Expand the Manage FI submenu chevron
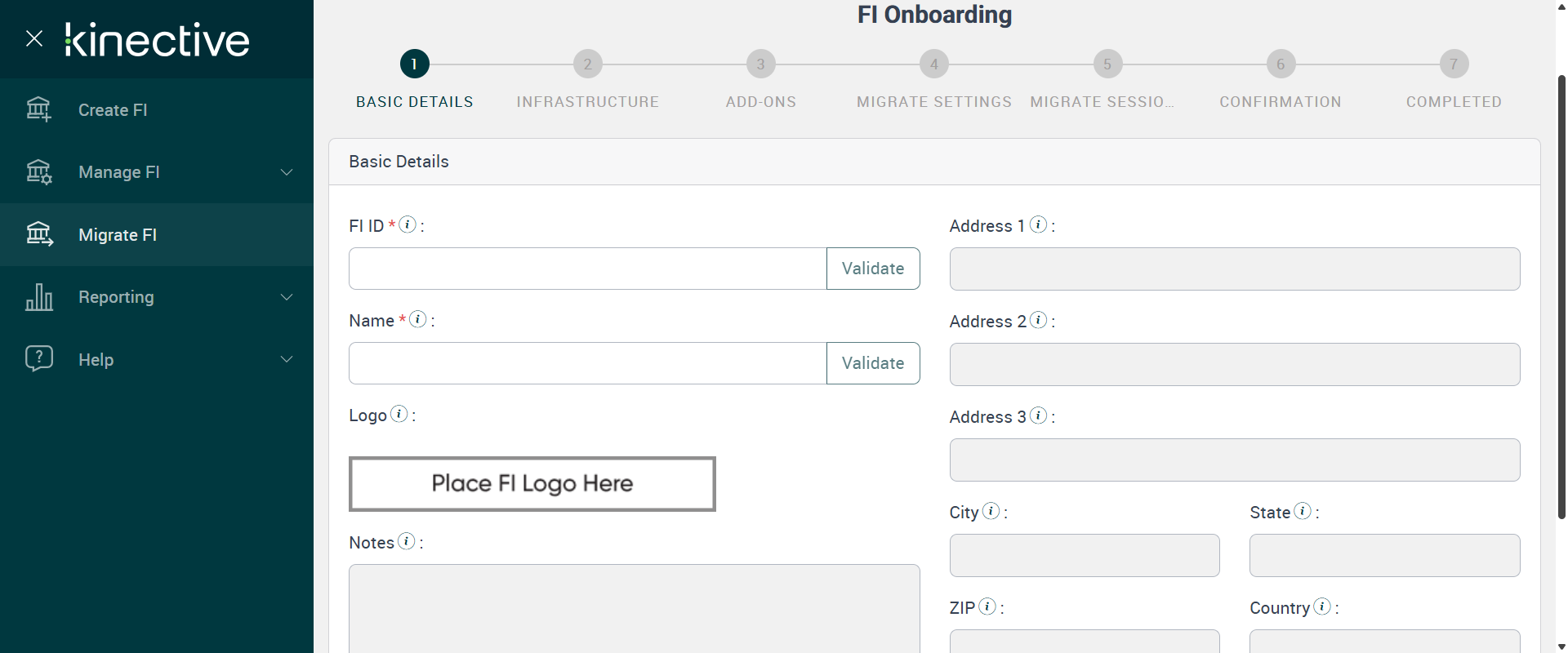Screen dimensions: 1568x653 coord(287,172)
